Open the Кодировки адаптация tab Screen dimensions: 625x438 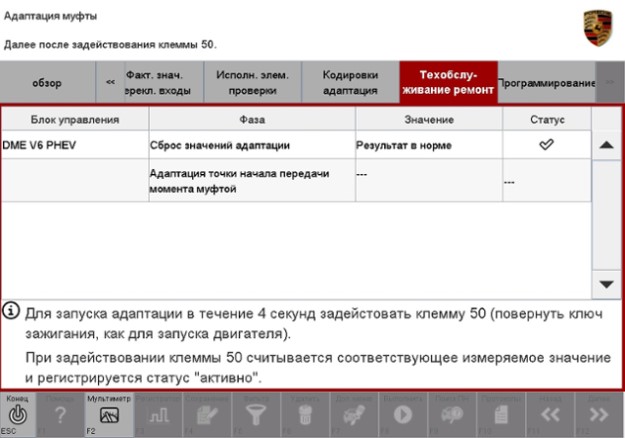(349, 82)
